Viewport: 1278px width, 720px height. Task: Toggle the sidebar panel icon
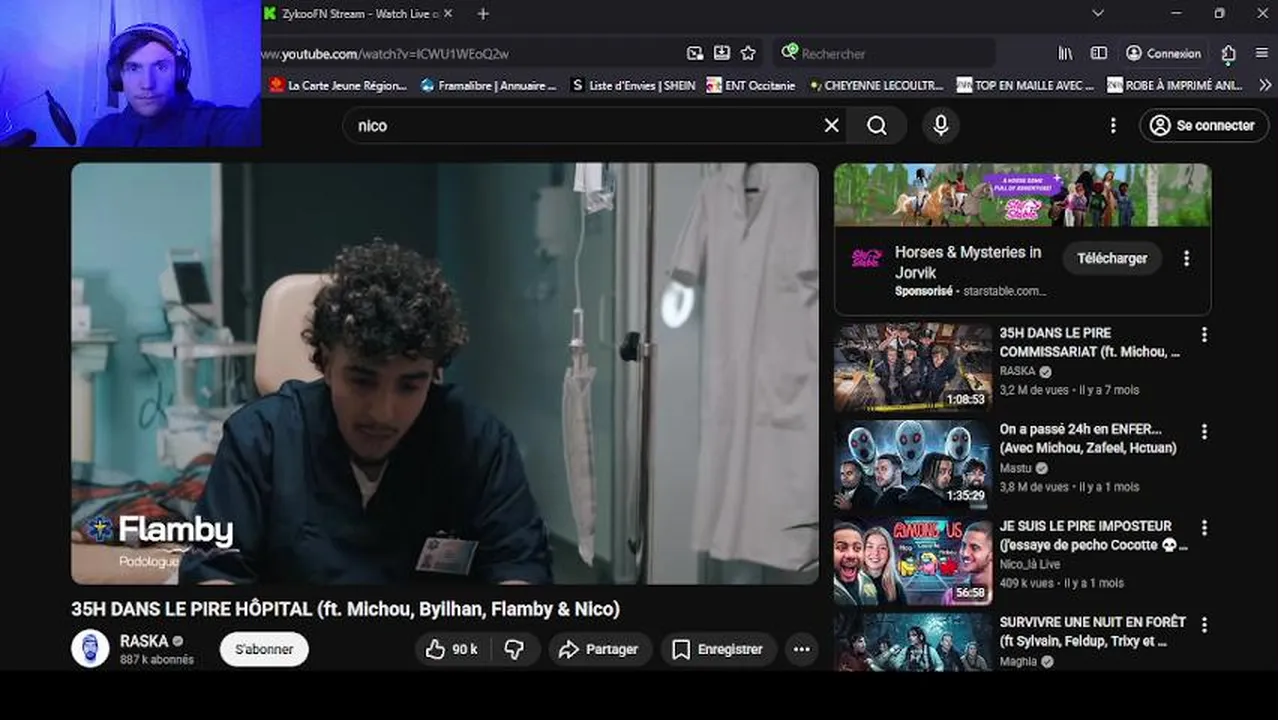pyautogui.click(x=1098, y=53)
